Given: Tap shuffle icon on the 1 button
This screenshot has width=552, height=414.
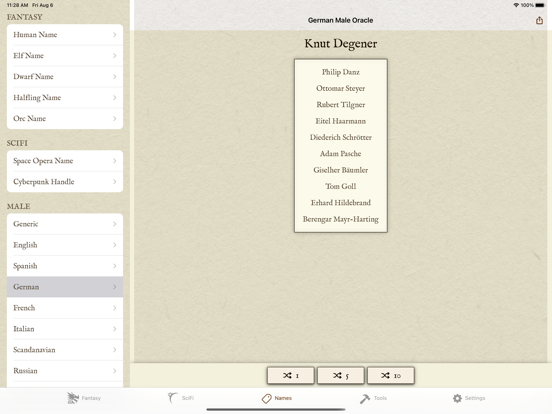Looking at the screenshot, I should pos(287,376).
